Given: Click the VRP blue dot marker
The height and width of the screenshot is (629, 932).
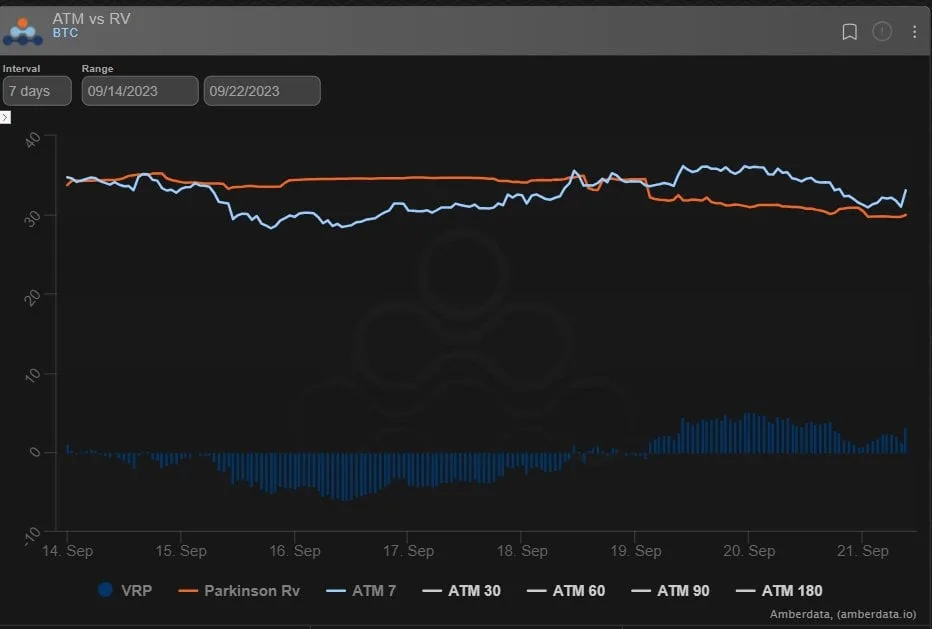Looking at the screenshot, I should click(105, 590).
